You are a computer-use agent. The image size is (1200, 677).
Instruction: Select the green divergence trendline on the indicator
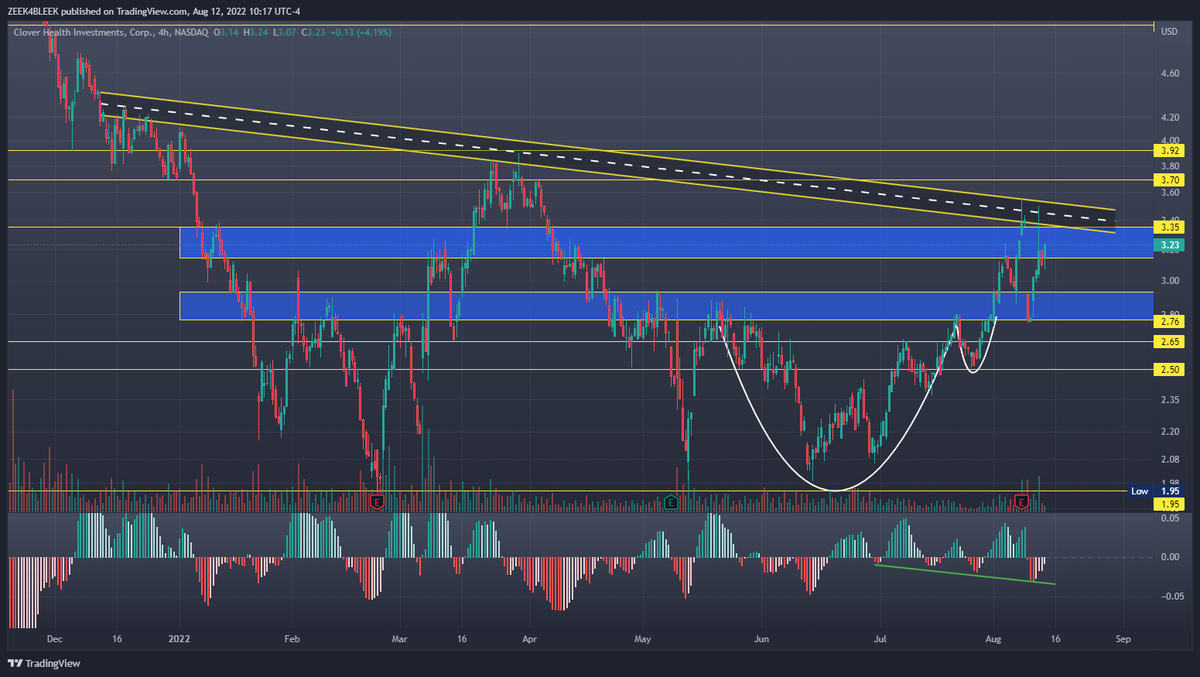pos(963,575)
